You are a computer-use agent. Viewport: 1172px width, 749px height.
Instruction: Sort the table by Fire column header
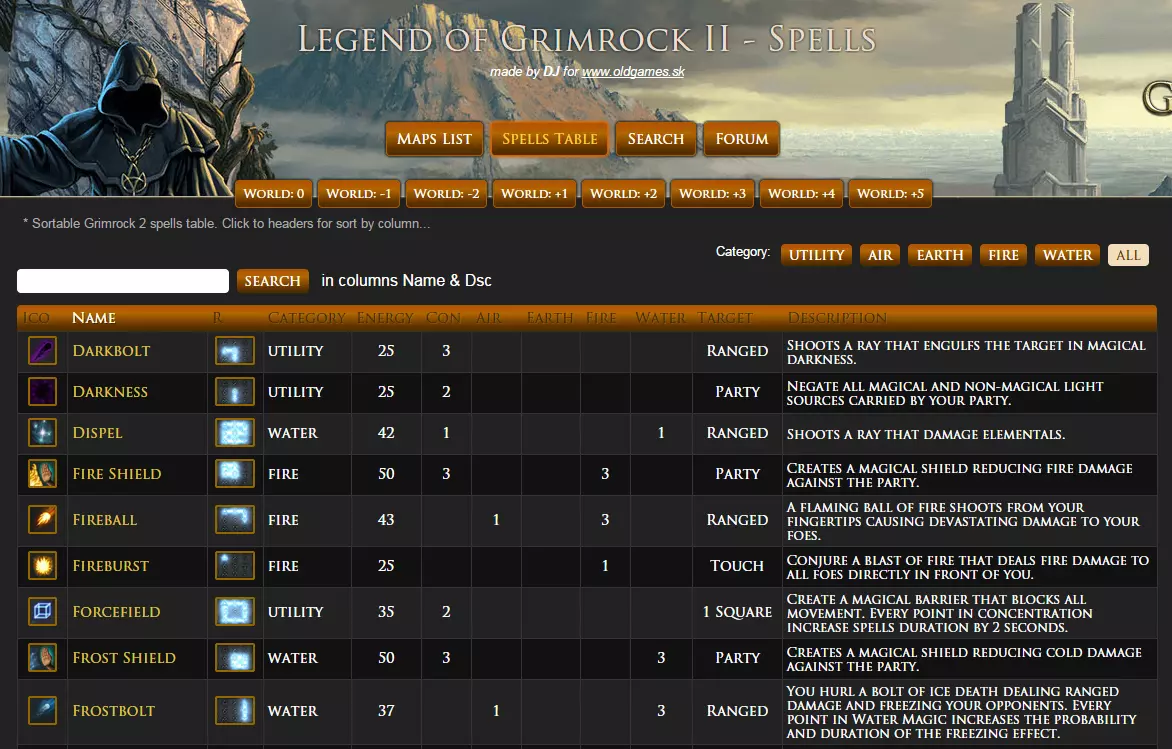pos(601,318)
